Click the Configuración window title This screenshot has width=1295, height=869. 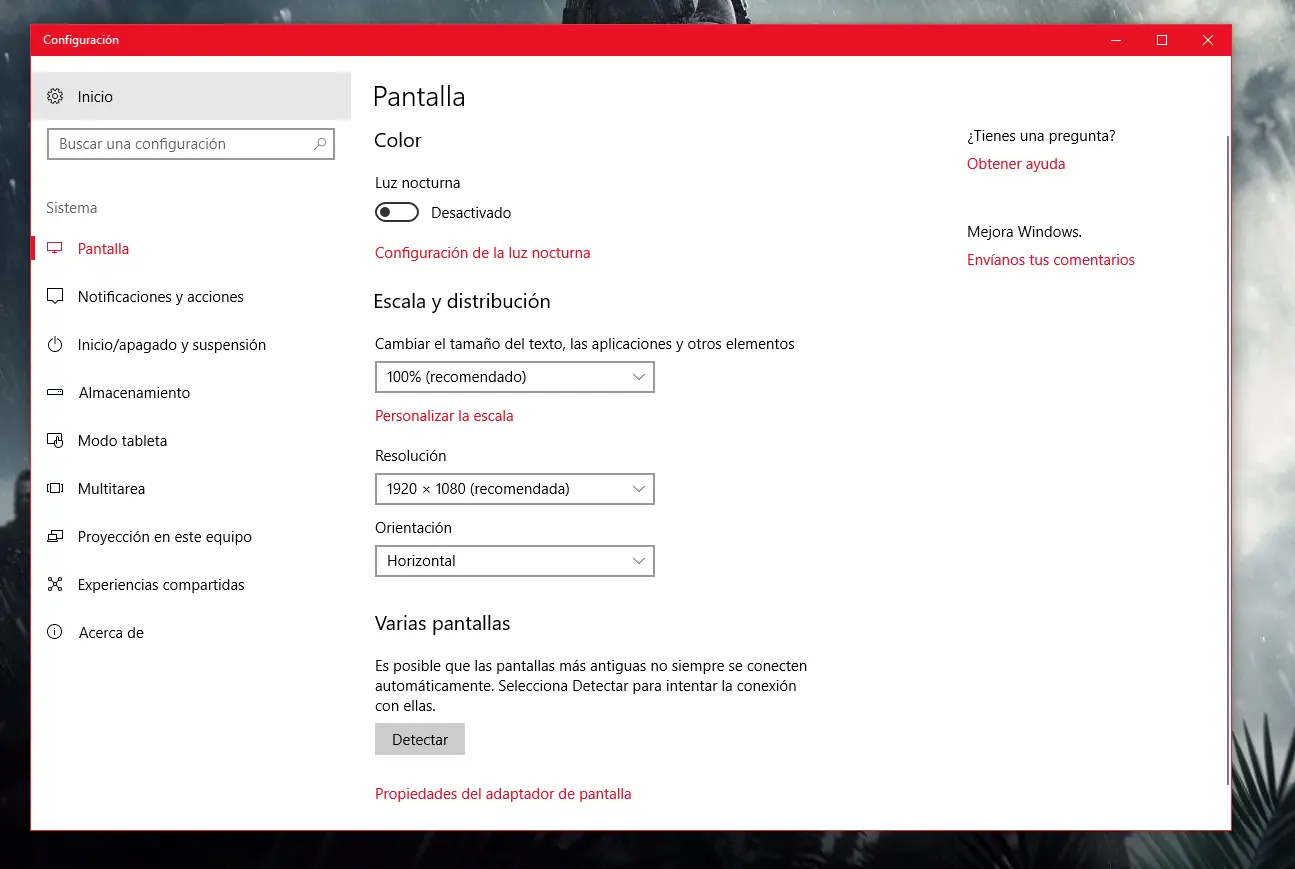[x=81, y=40]
